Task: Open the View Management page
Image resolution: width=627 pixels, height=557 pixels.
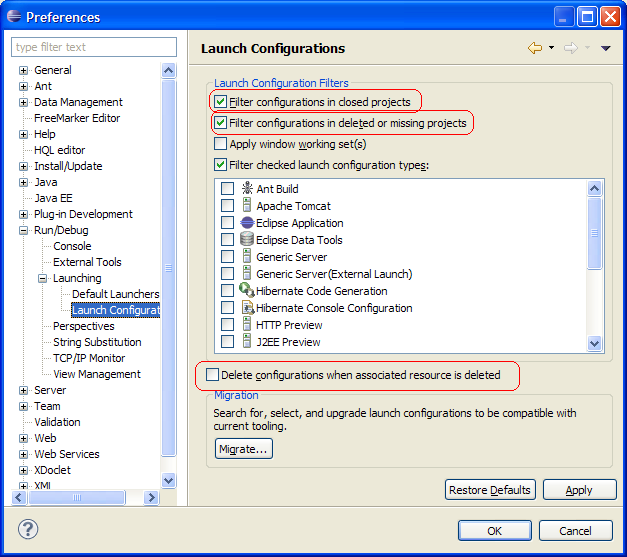Action: tap(97, 374)
